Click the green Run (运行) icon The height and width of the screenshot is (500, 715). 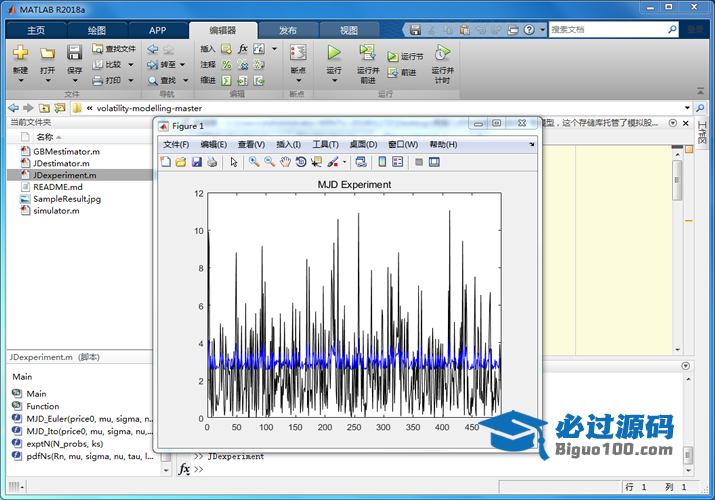click(x=334, y=52)
